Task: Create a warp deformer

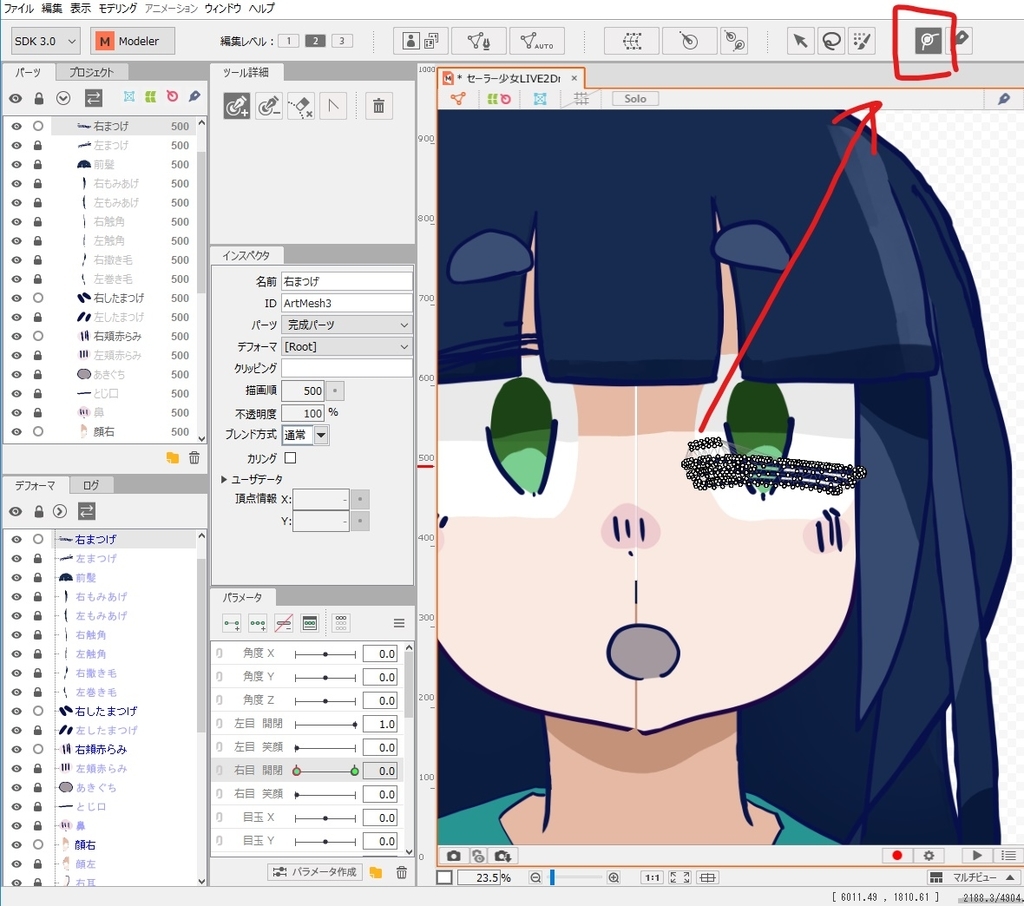Action: click(632, 41)
